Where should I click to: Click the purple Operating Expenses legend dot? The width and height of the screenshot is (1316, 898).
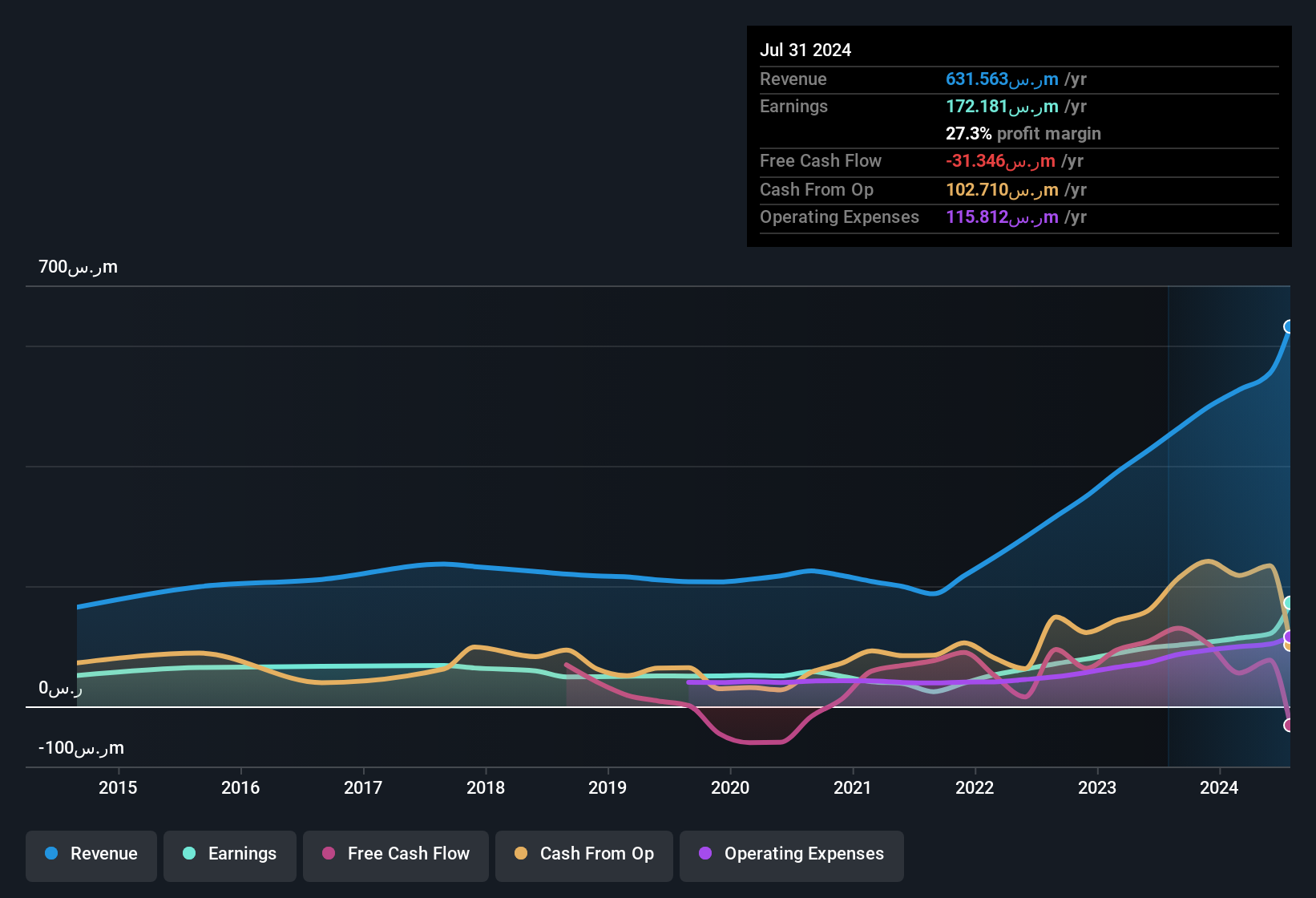tap(704, 854)
